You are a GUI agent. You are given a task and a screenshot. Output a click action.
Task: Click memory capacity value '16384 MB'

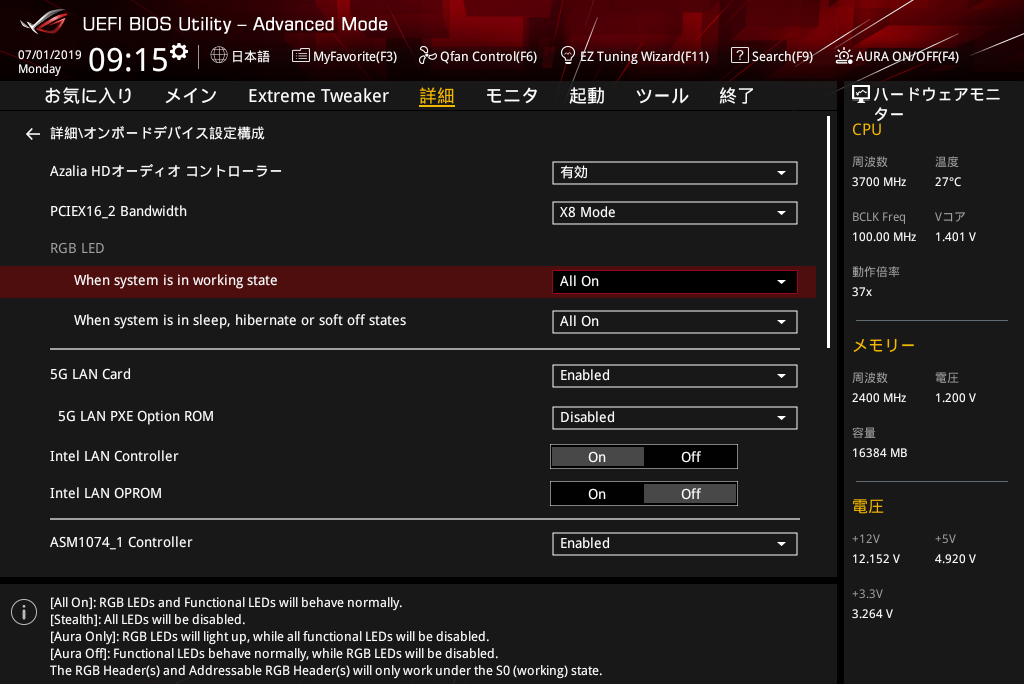tap(880, 453)
